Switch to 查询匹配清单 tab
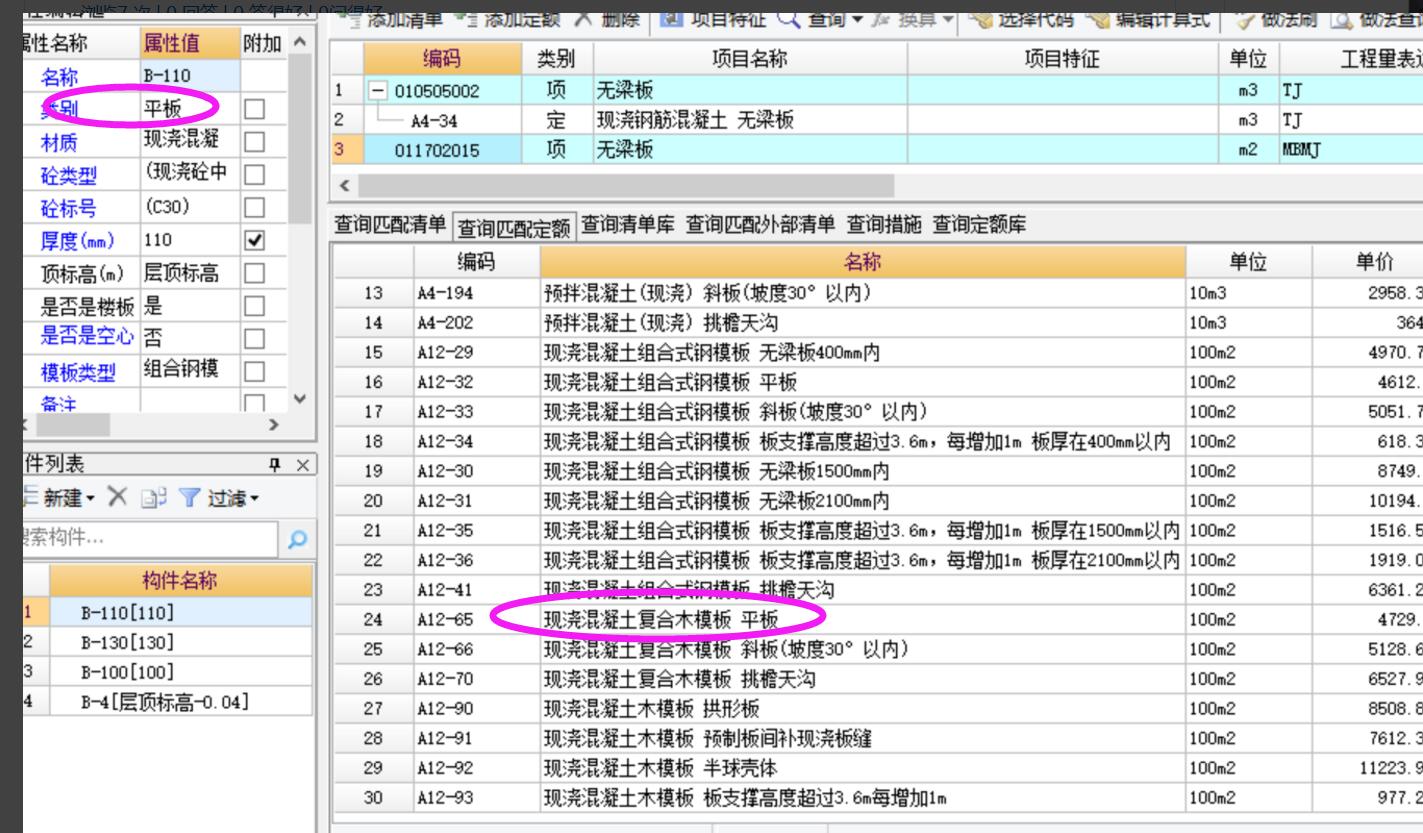 [x=392, y=226]
